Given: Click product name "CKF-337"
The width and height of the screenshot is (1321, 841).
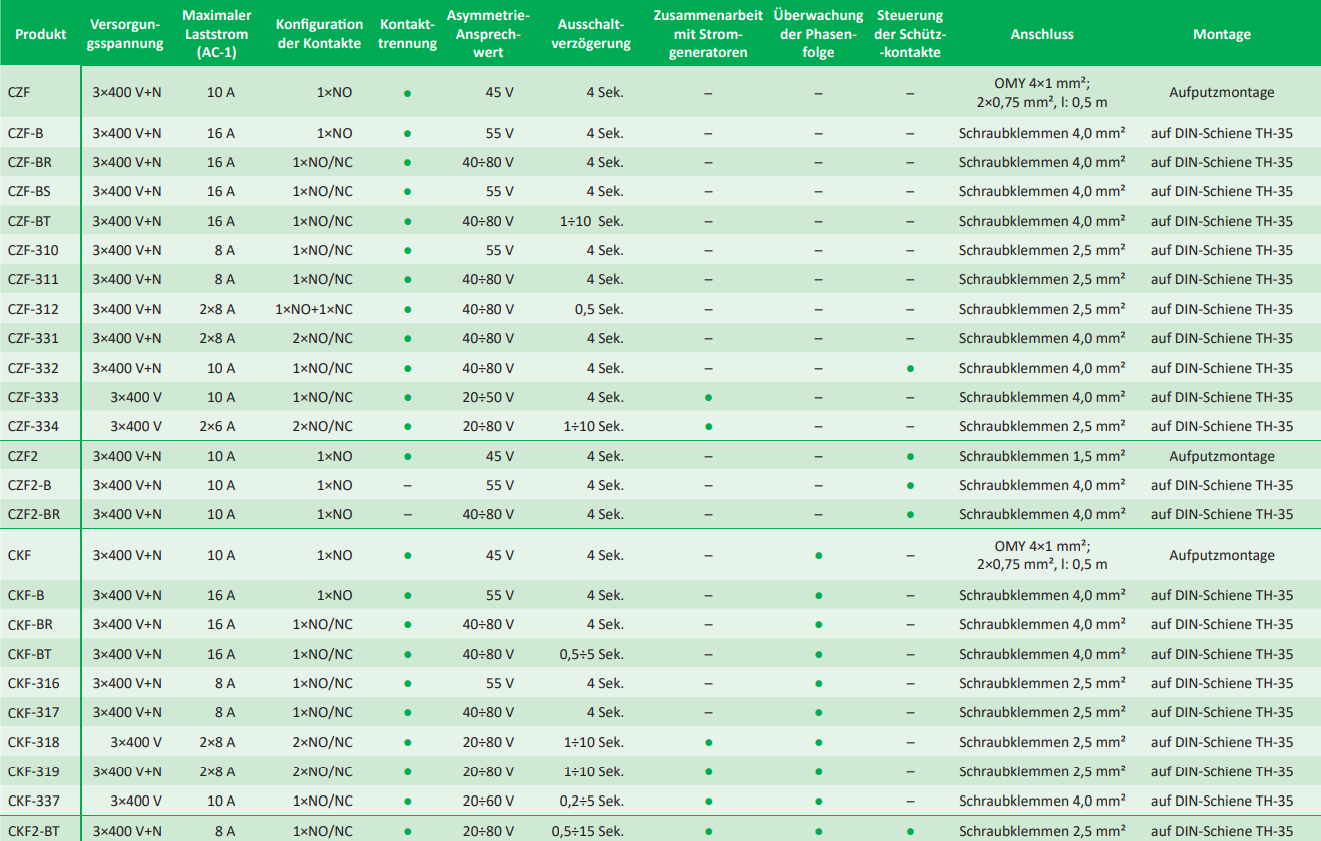Looking at the screenshot, I should (x=33, y=801).
